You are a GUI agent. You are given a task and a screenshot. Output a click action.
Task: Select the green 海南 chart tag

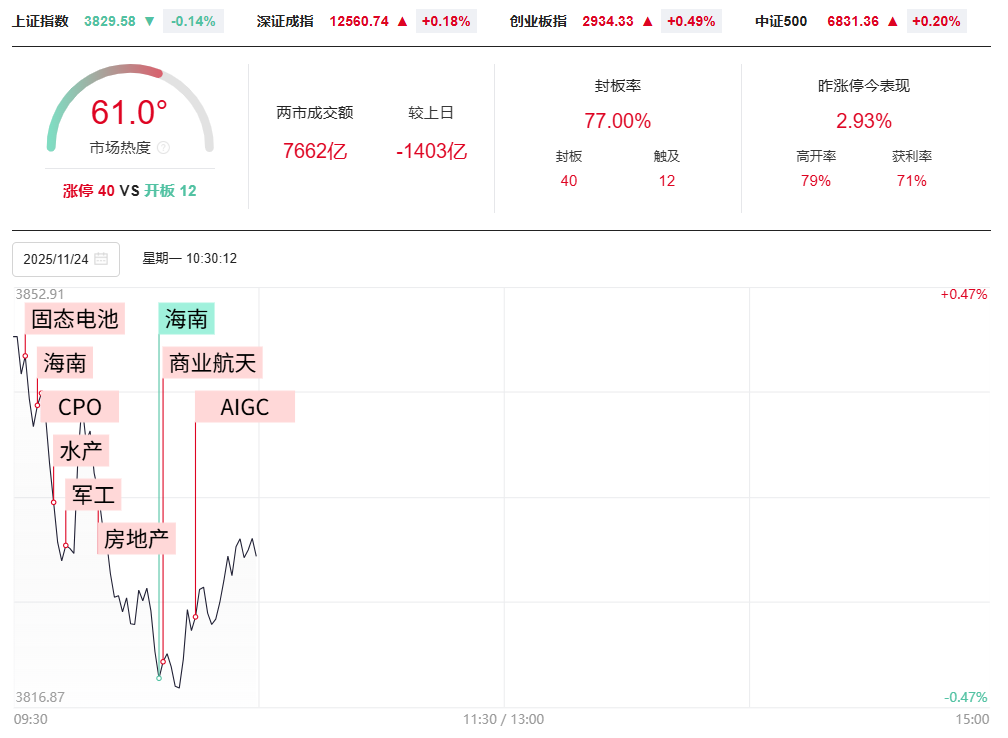187,319
